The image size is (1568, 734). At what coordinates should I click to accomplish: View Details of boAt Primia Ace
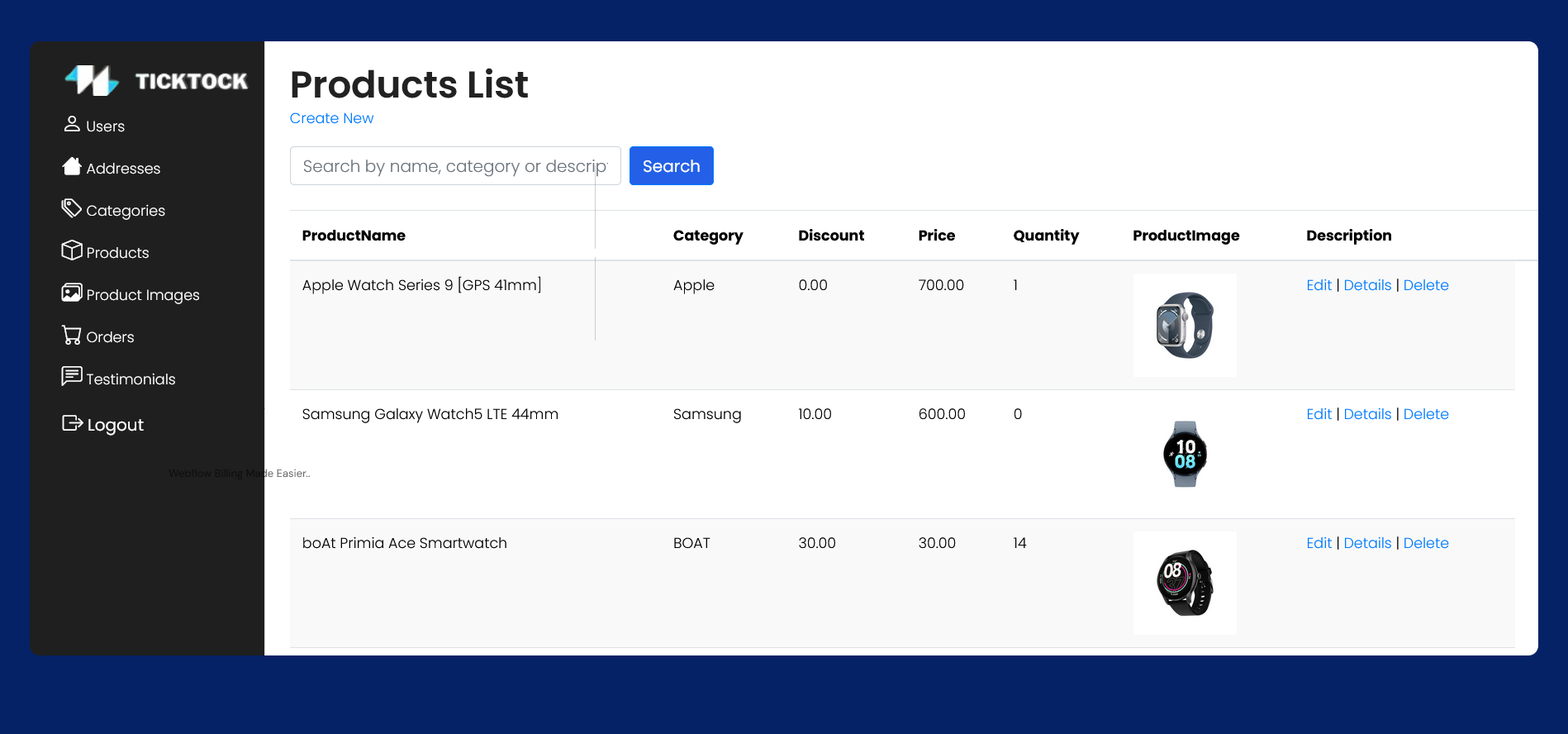[x=1367, y=543]
